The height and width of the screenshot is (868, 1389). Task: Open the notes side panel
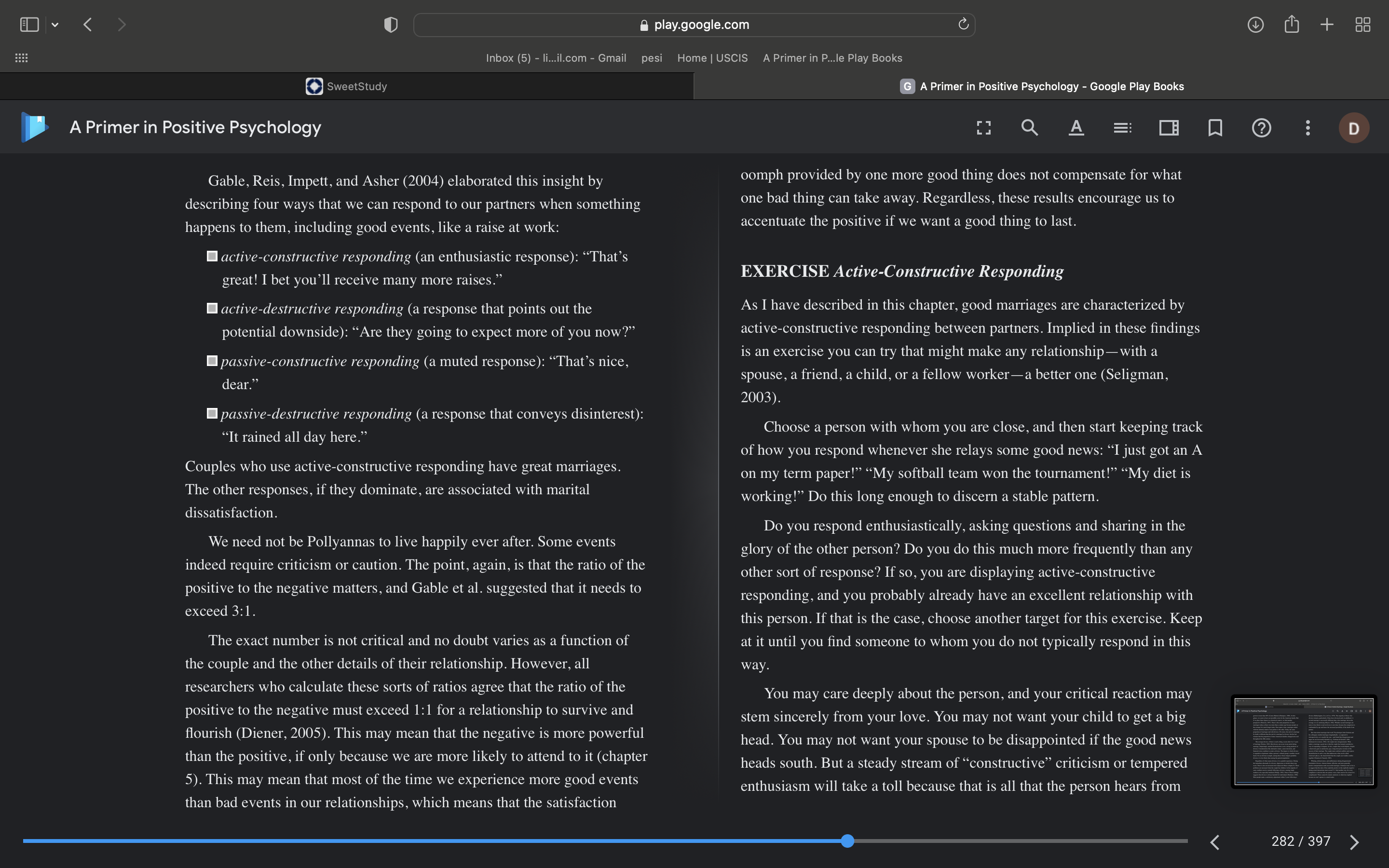(x=1169, y=127)
